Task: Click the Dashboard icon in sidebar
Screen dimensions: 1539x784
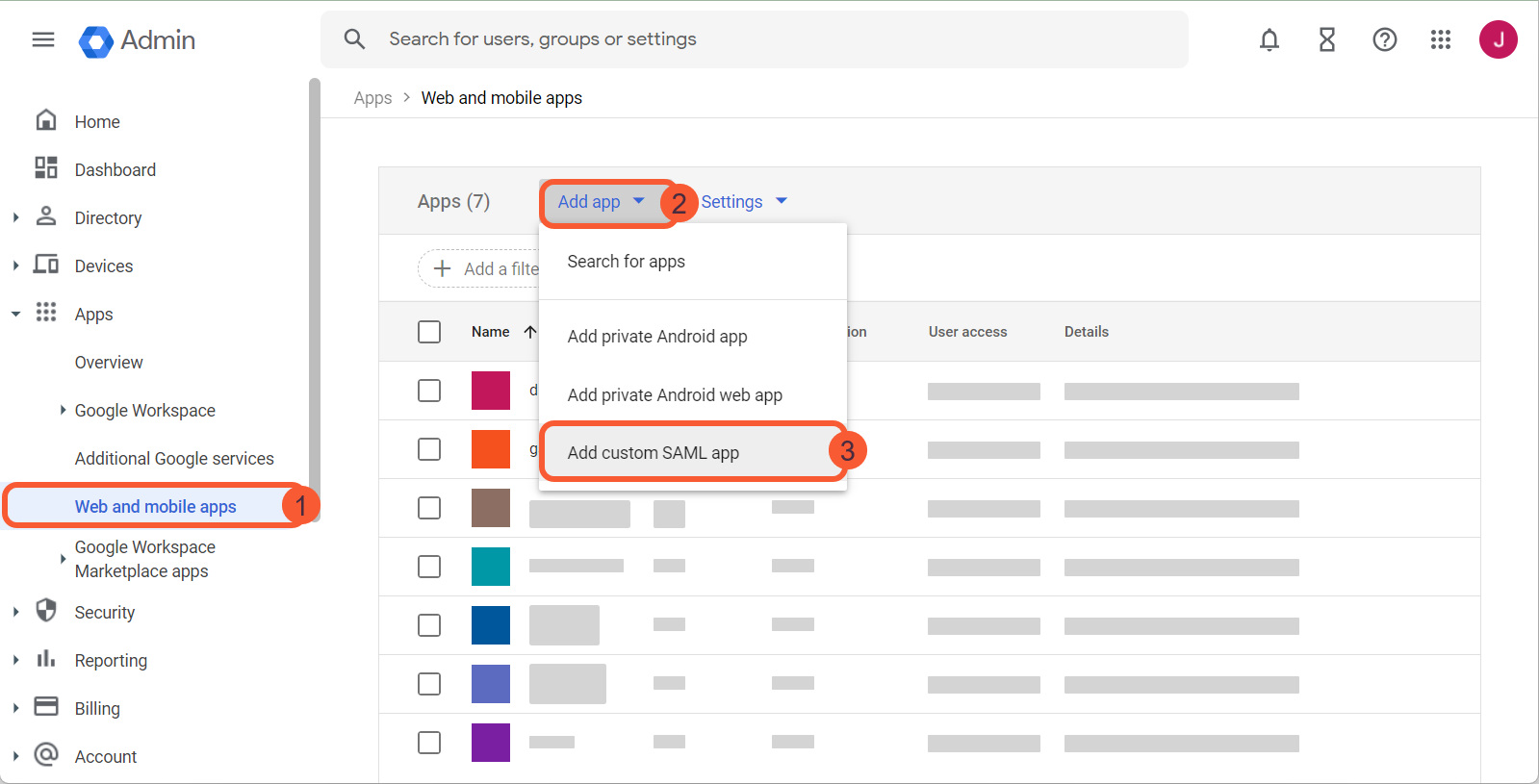Action: 46,168
